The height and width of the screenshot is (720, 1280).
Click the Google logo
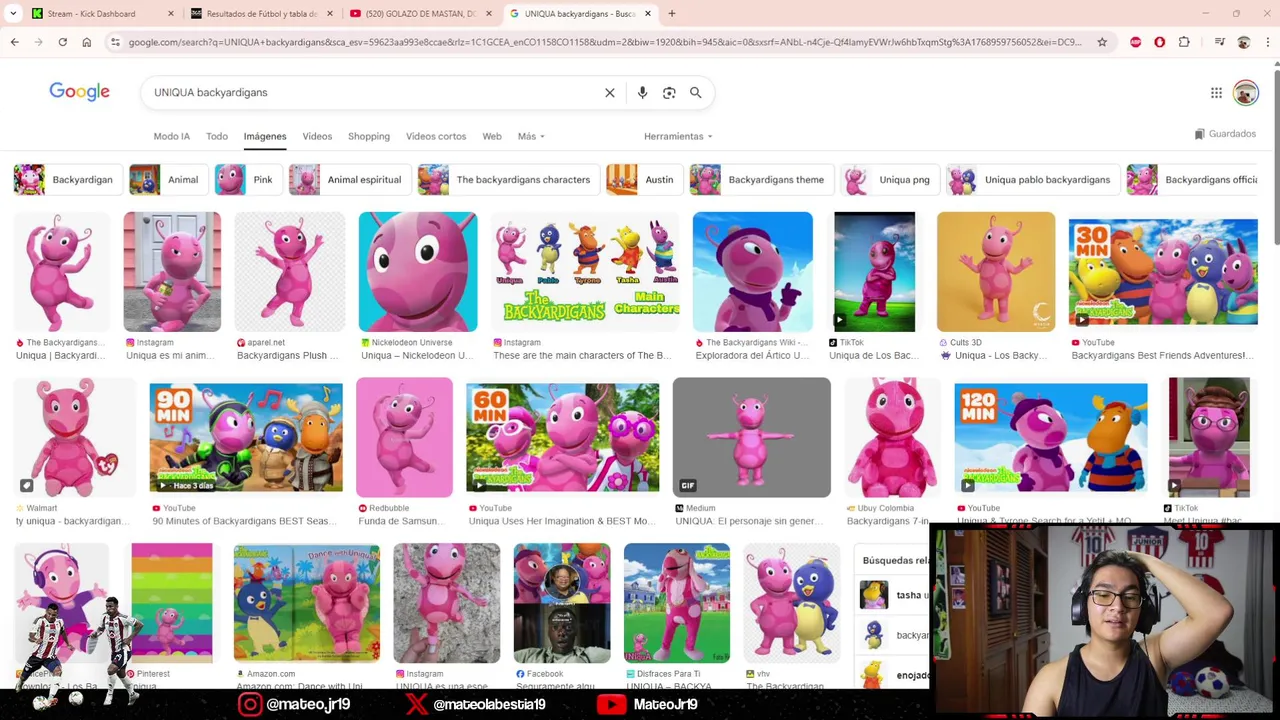point(79,92)
